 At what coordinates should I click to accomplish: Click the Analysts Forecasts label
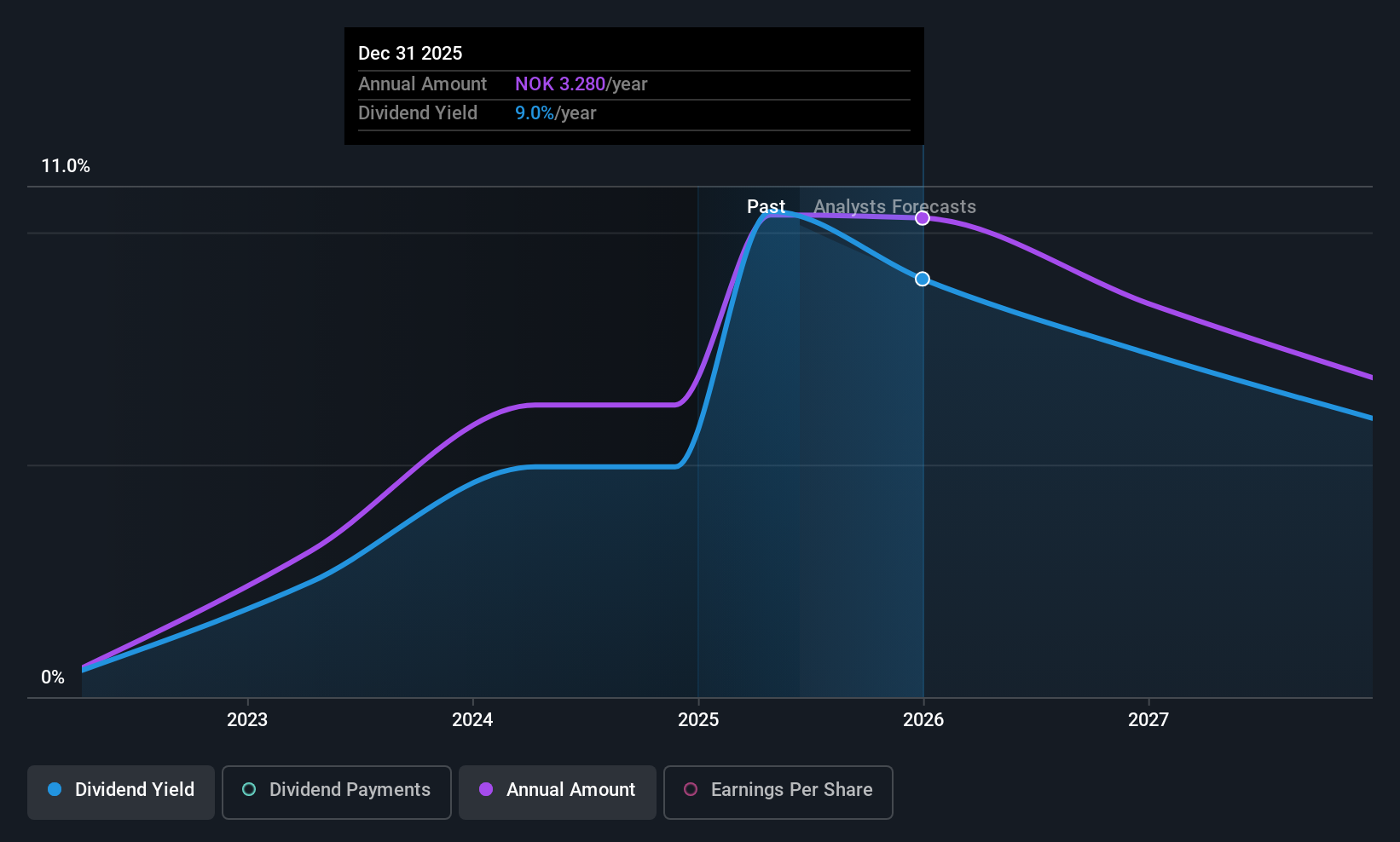[894, 206]
